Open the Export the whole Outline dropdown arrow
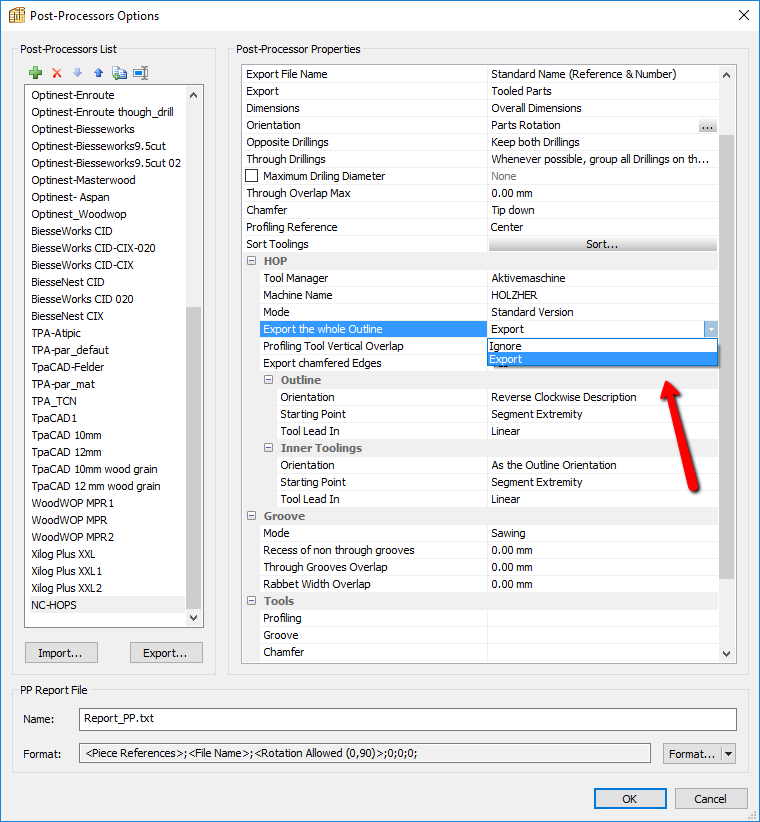Screen dimensions: 760x822 pyautogui.click(x=711, y=329)
